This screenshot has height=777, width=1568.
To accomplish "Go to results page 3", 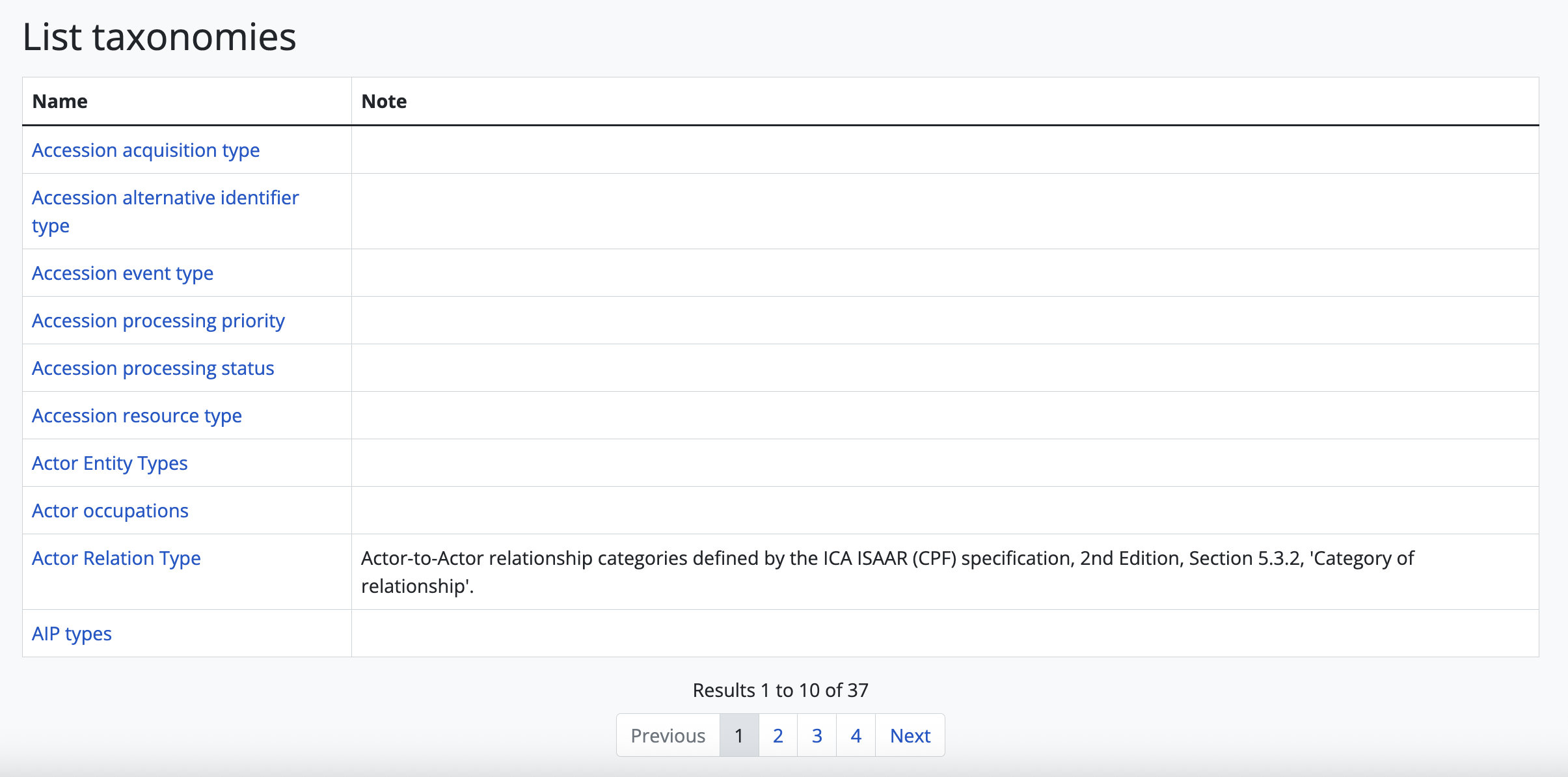I will [817, 735].
